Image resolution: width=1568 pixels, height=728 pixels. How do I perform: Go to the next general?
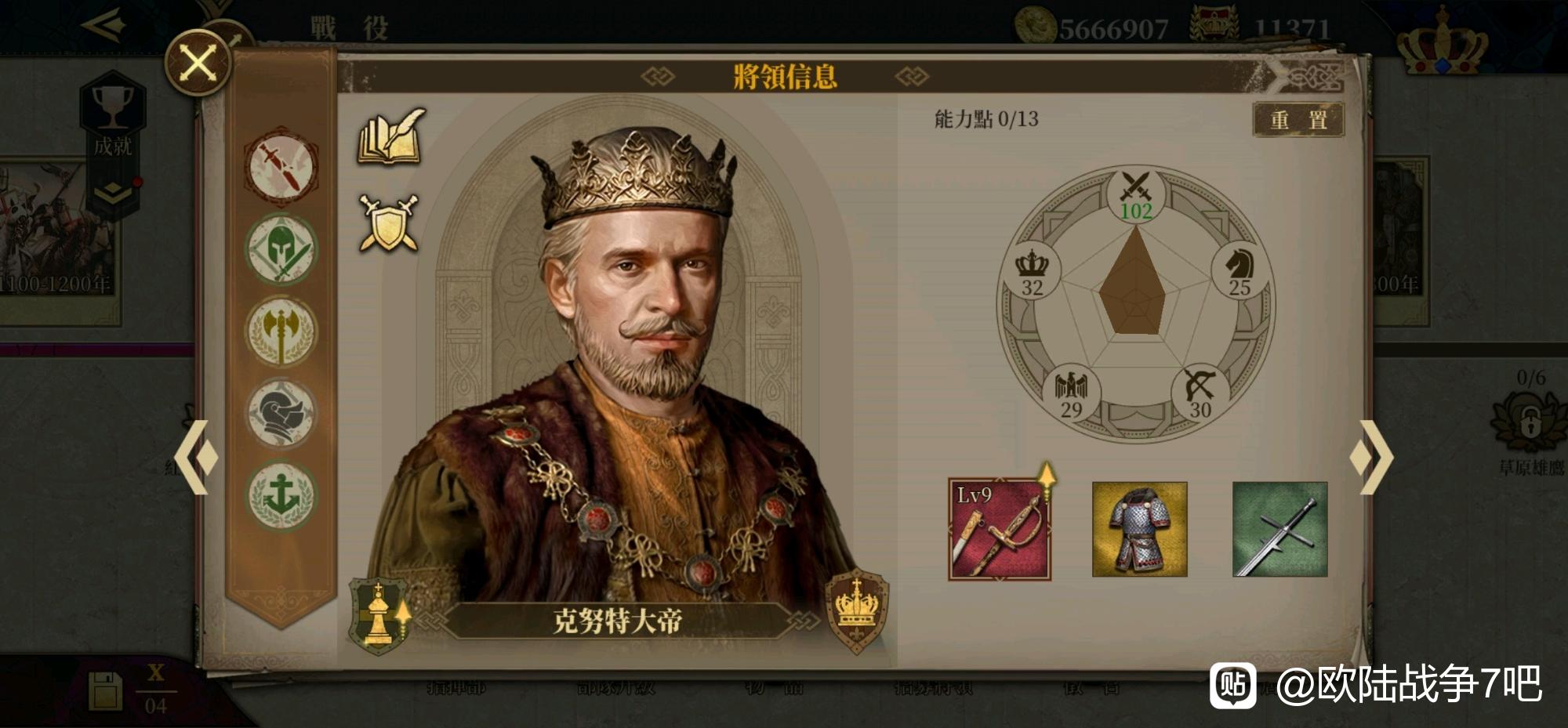[x=1370, y=457]
